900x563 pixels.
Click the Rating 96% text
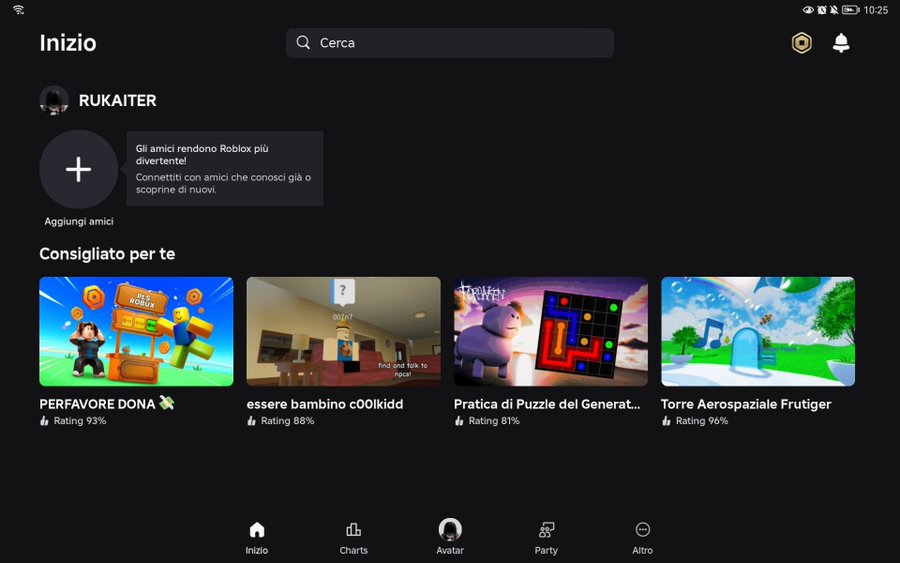point(701,421)
